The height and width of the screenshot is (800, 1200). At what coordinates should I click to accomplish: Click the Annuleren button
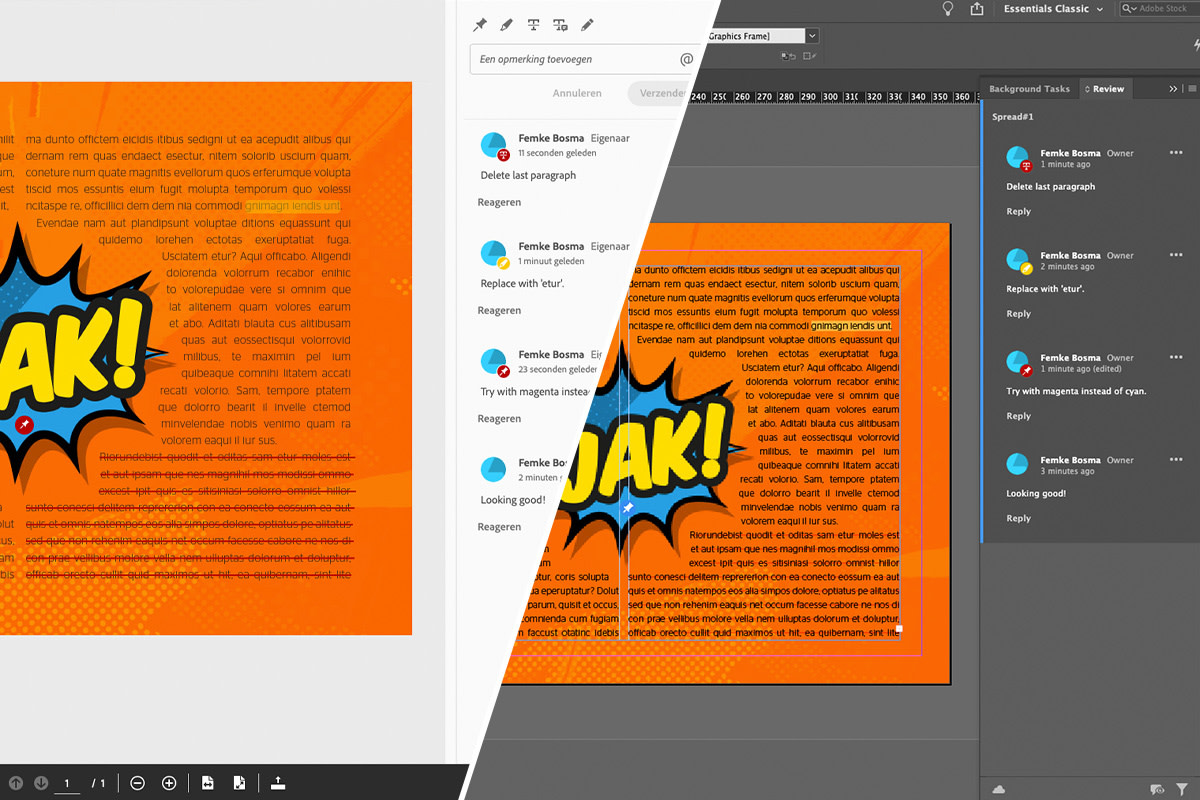tap(577, 92)
